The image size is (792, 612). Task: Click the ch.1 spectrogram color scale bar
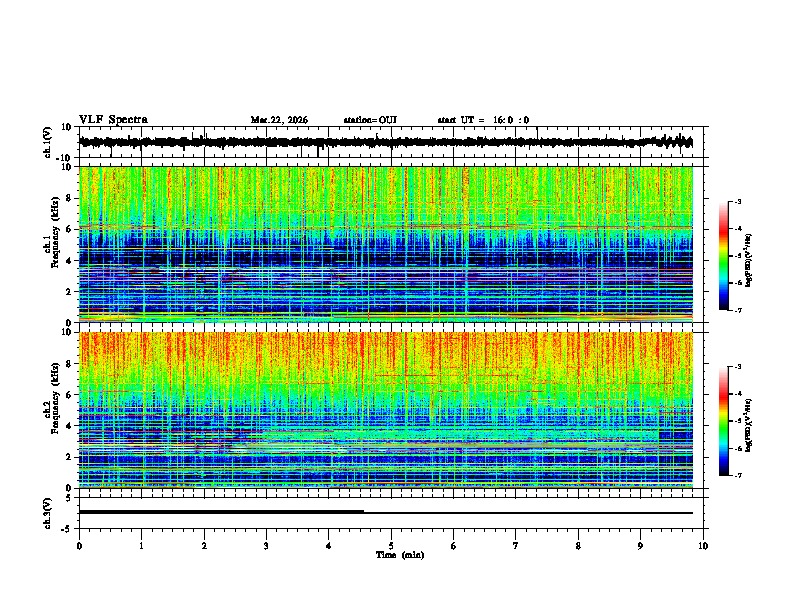723,255
